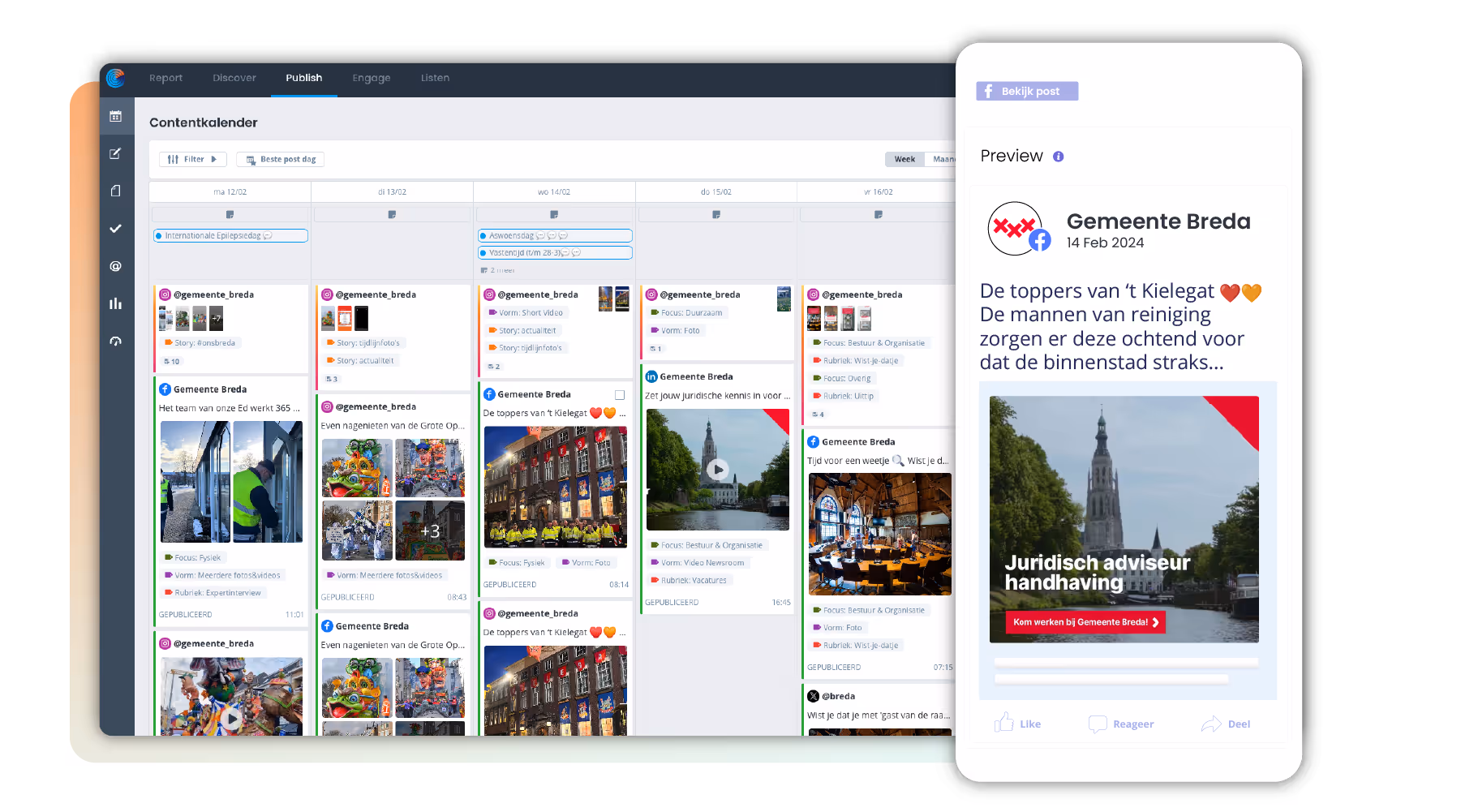1461x812 pixels.
Task: Click the X icon on the @breda post
Action: (813, 696)
